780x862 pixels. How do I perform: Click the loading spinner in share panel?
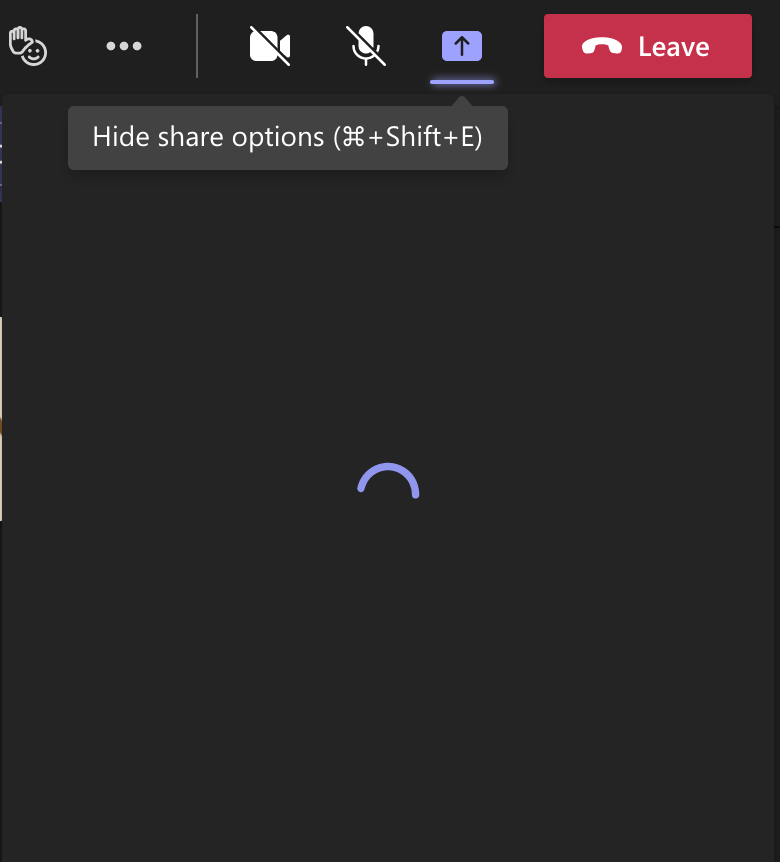[388, 481]
